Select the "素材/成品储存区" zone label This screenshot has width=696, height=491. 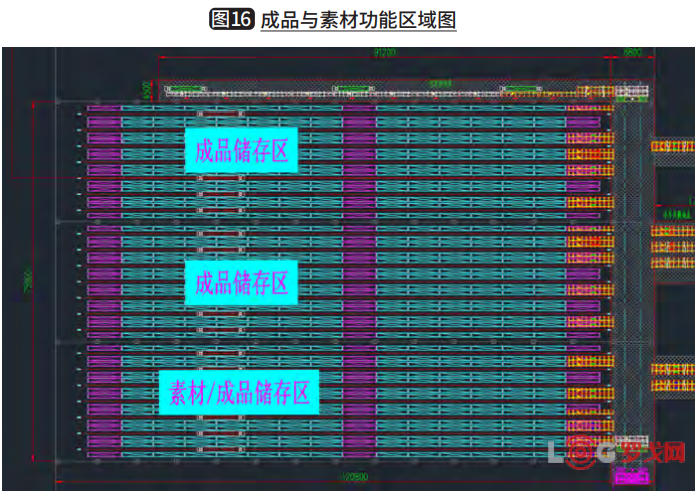click(x=239, y=392)
